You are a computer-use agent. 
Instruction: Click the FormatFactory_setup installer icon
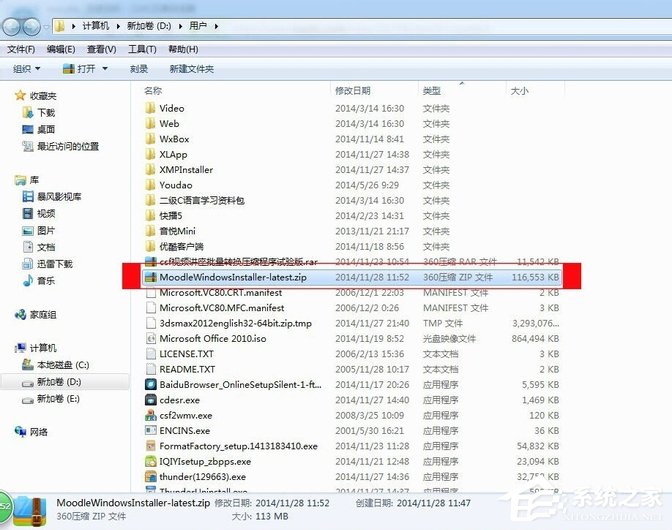[x=150, y=446]
